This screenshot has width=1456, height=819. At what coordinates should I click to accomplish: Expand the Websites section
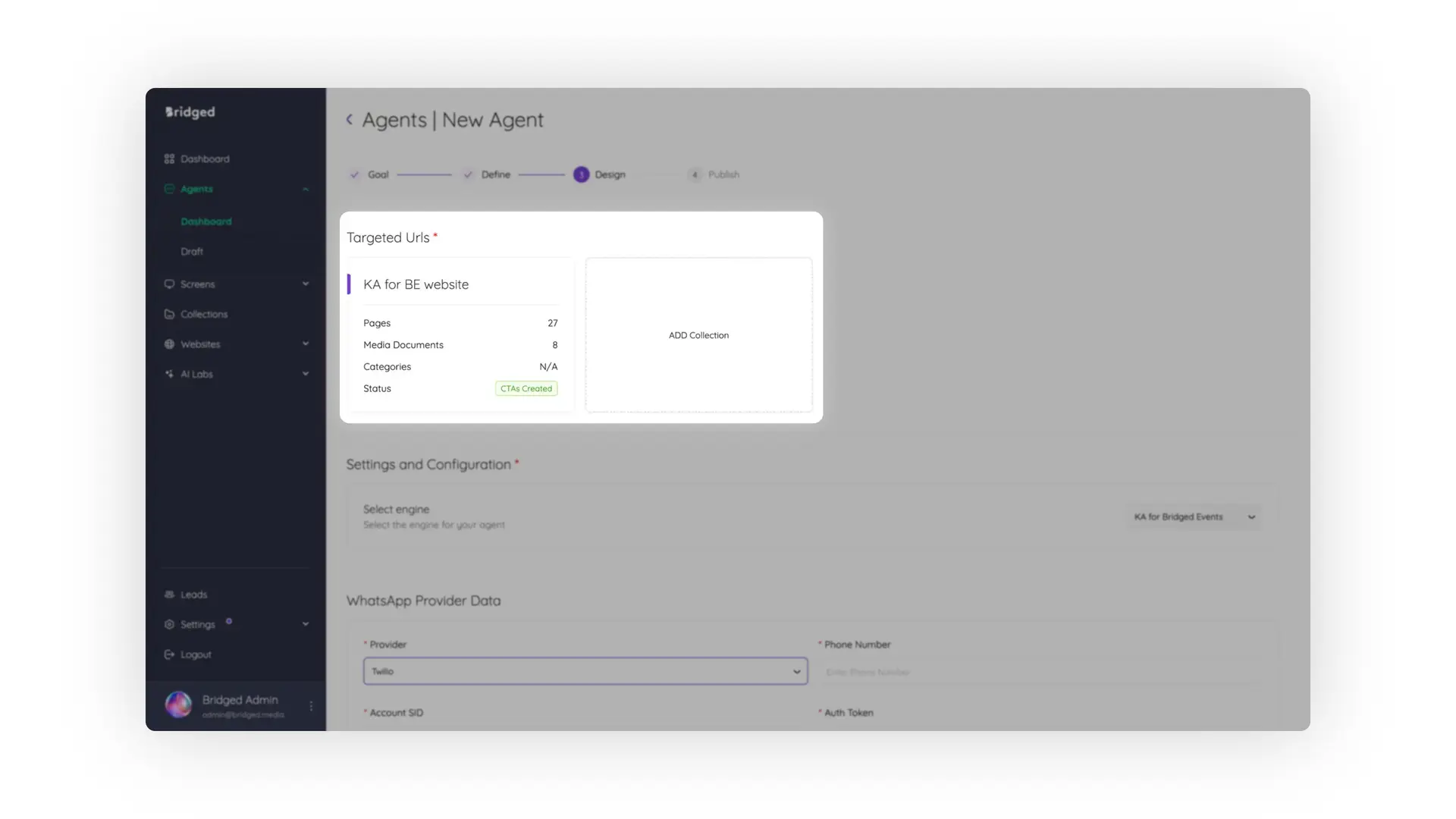(305, 344)
